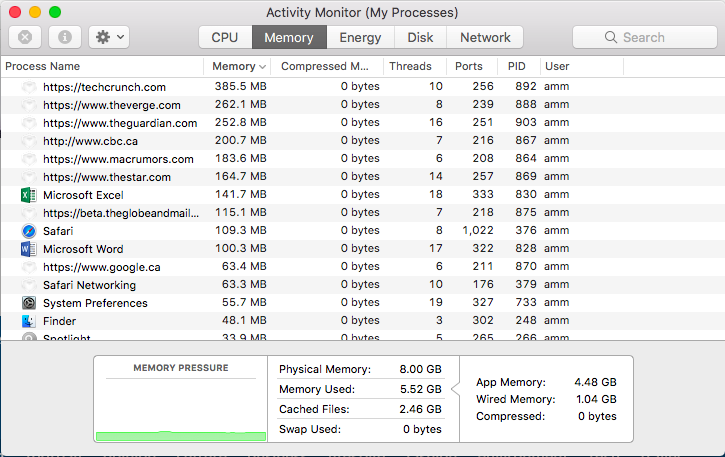Click the Wired Memory 1.04 GB value
Viewport: 725px width, 457px height.
[x=596, y=399]
